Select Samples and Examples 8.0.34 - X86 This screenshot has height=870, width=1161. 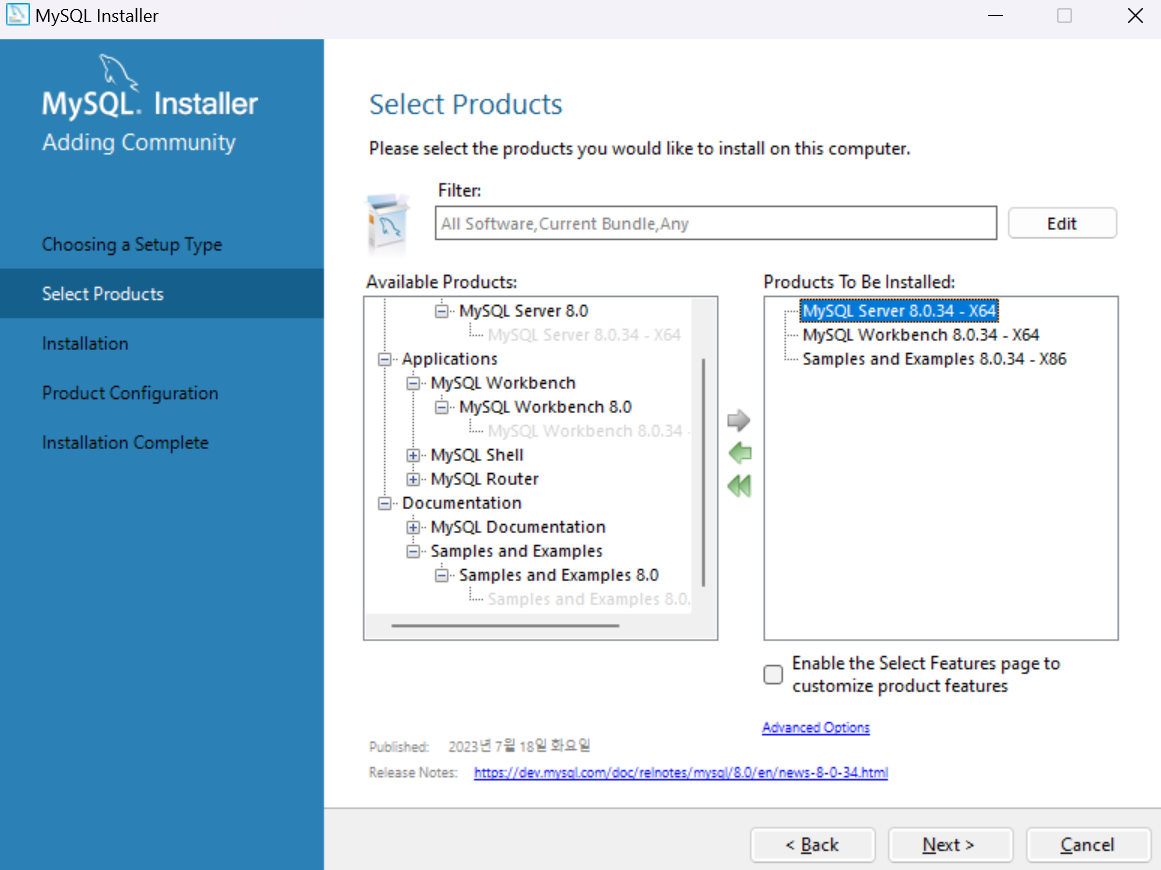[934, 359]
